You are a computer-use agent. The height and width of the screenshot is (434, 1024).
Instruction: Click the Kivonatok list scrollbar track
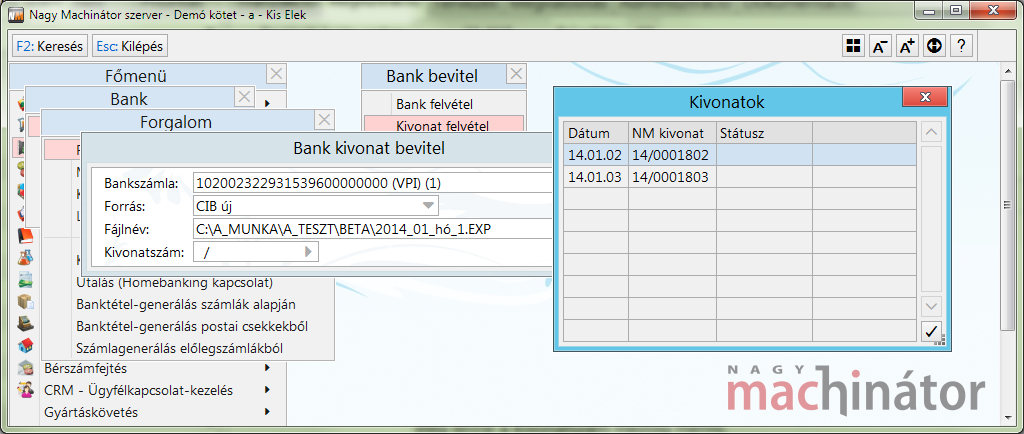pos(931,219)
